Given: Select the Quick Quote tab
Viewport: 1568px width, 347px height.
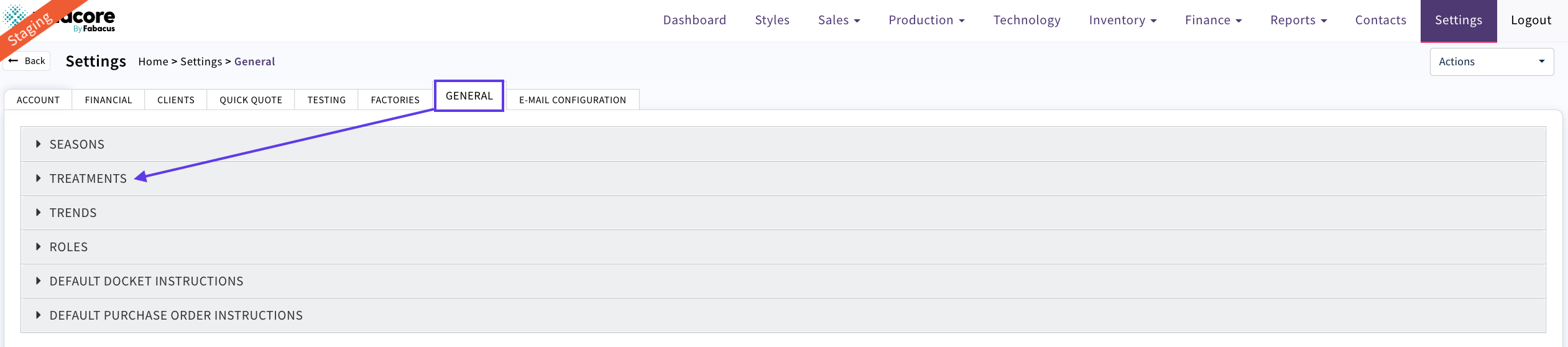Looking at the screenshot, I should click(x=251, y=99).
